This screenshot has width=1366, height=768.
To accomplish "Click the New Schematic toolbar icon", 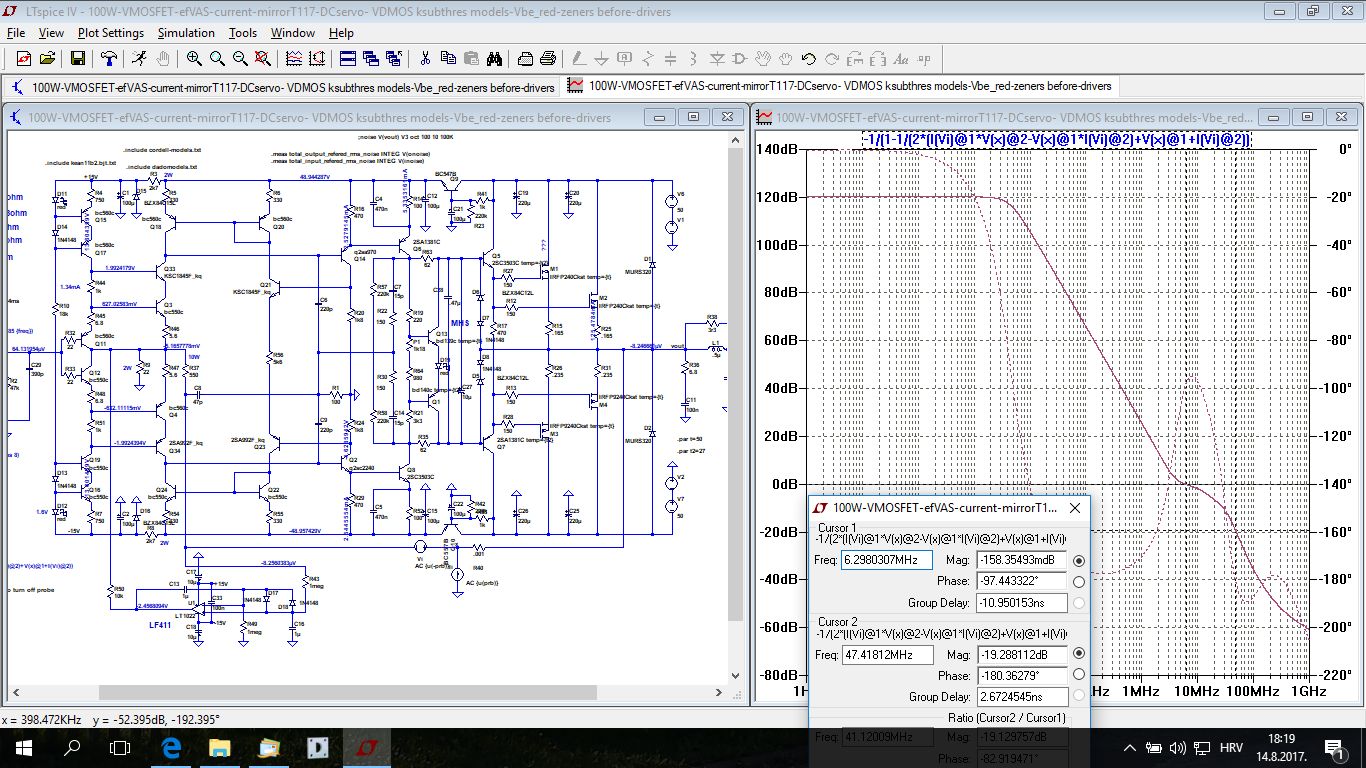I will pos(24,58).
